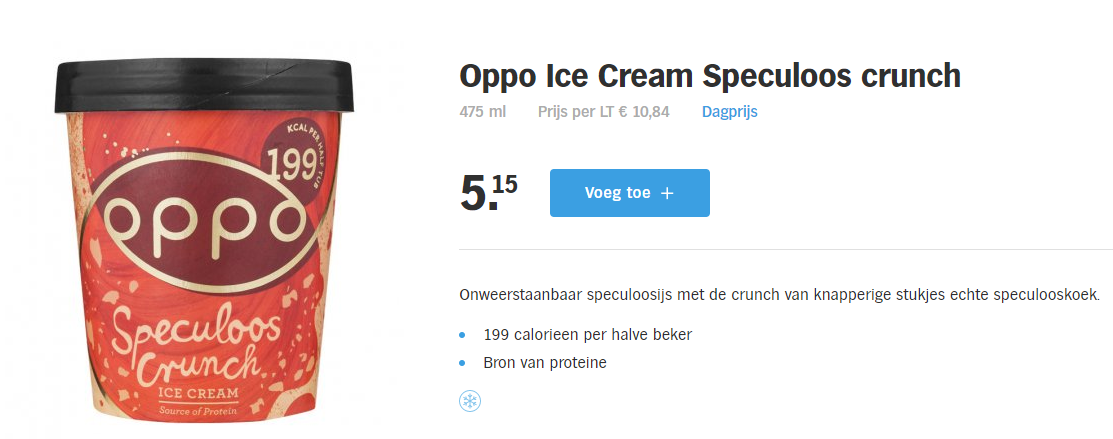Click the black lid of the ice cream tub
Screen dimensions: 1113x439
(x=203, y=88)
